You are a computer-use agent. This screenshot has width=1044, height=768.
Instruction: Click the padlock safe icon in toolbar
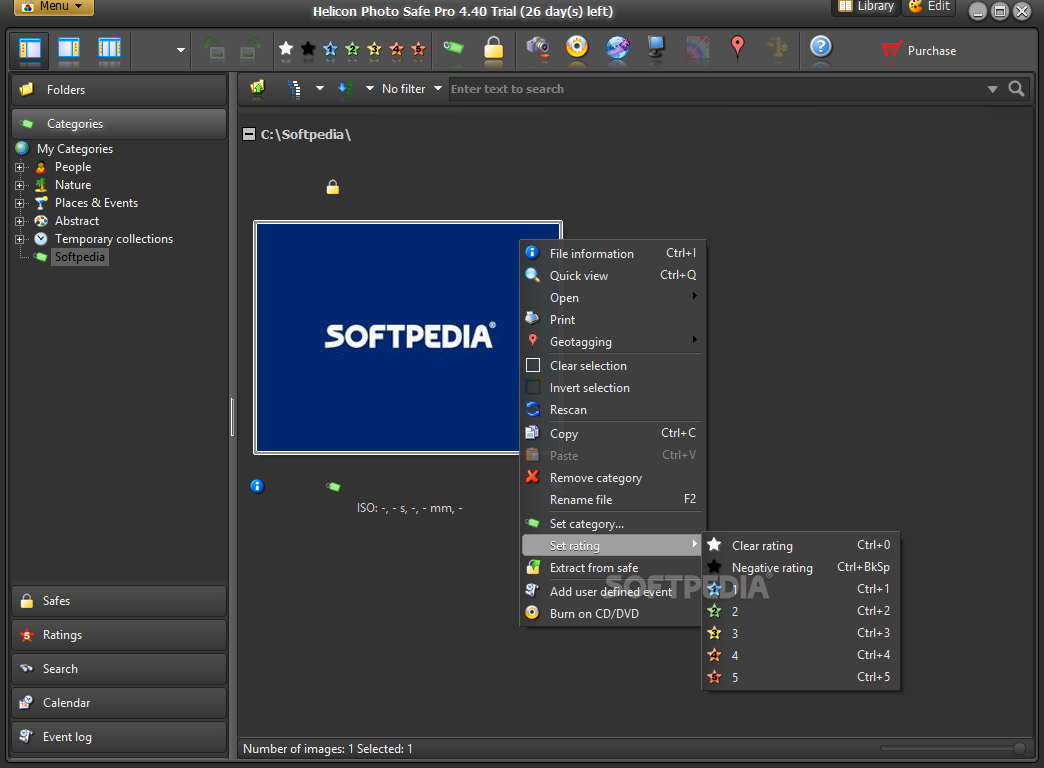tap(493, 48)
